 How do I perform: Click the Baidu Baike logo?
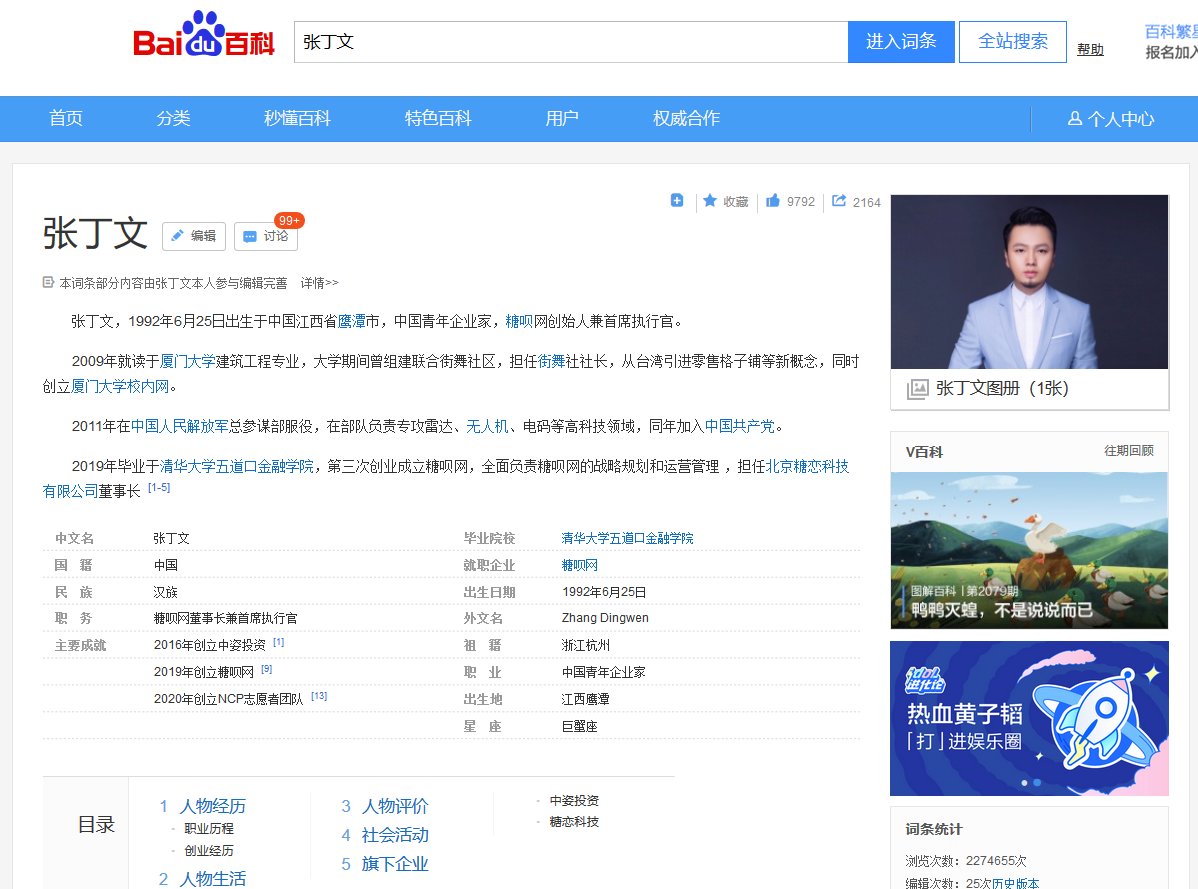coord(203,35)
